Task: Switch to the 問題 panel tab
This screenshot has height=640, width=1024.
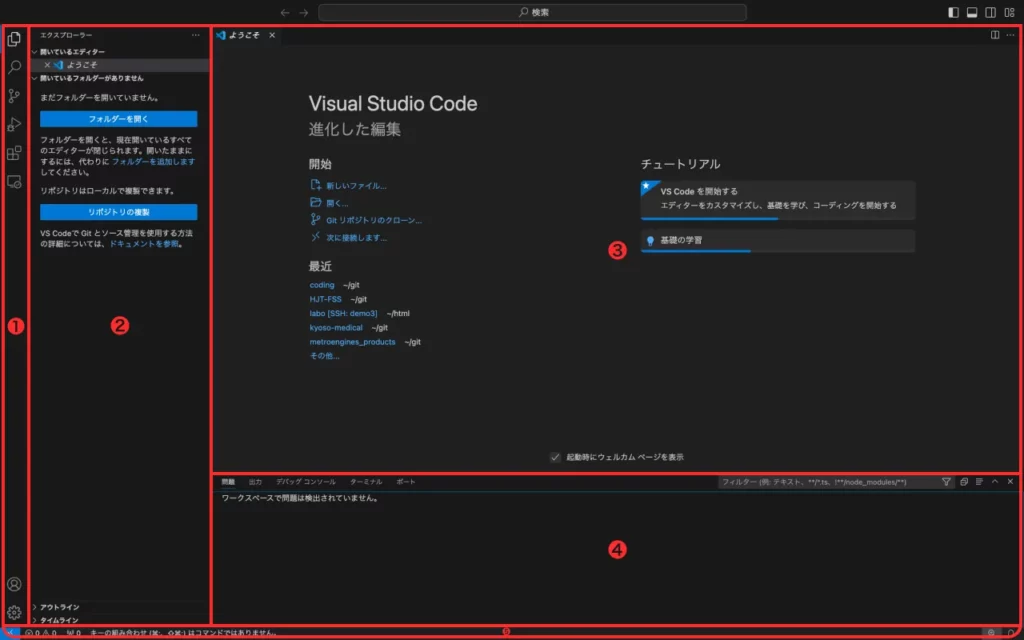Action: click(228, 482)
